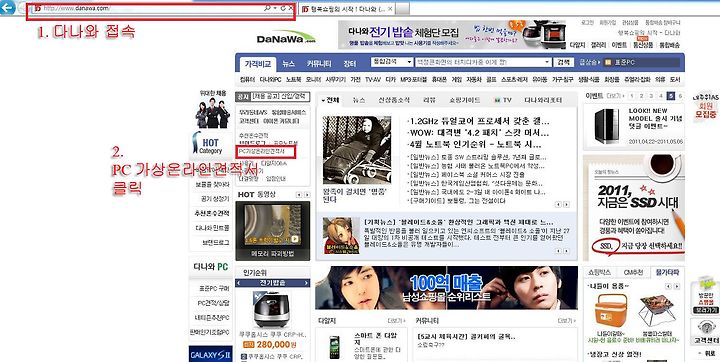Open the 1.2GHz 듀얼코어 headline

(x=478, y=122)
